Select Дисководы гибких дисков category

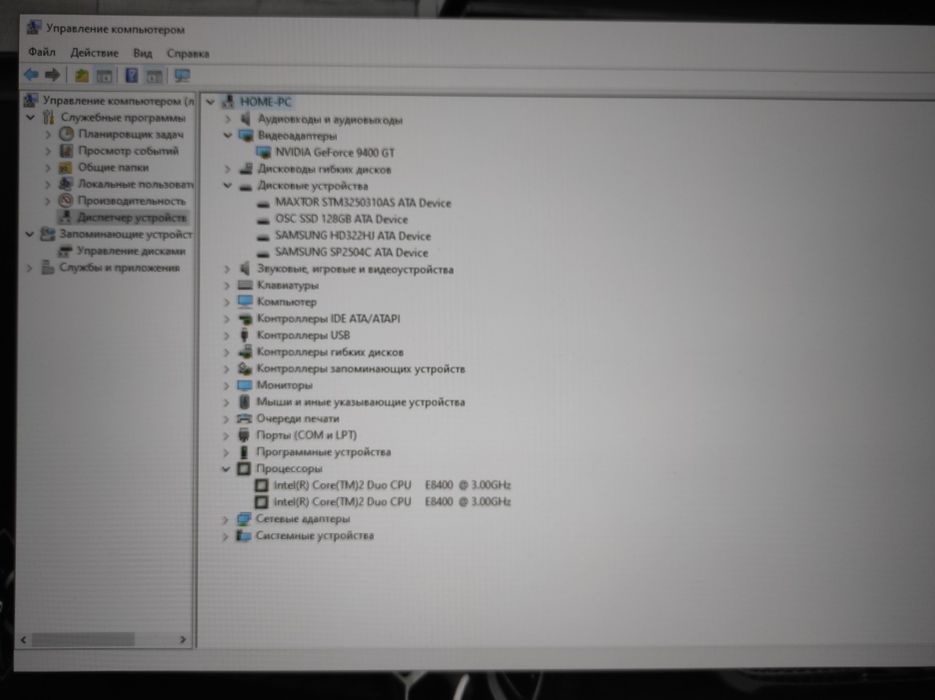(x=324, y=169)
